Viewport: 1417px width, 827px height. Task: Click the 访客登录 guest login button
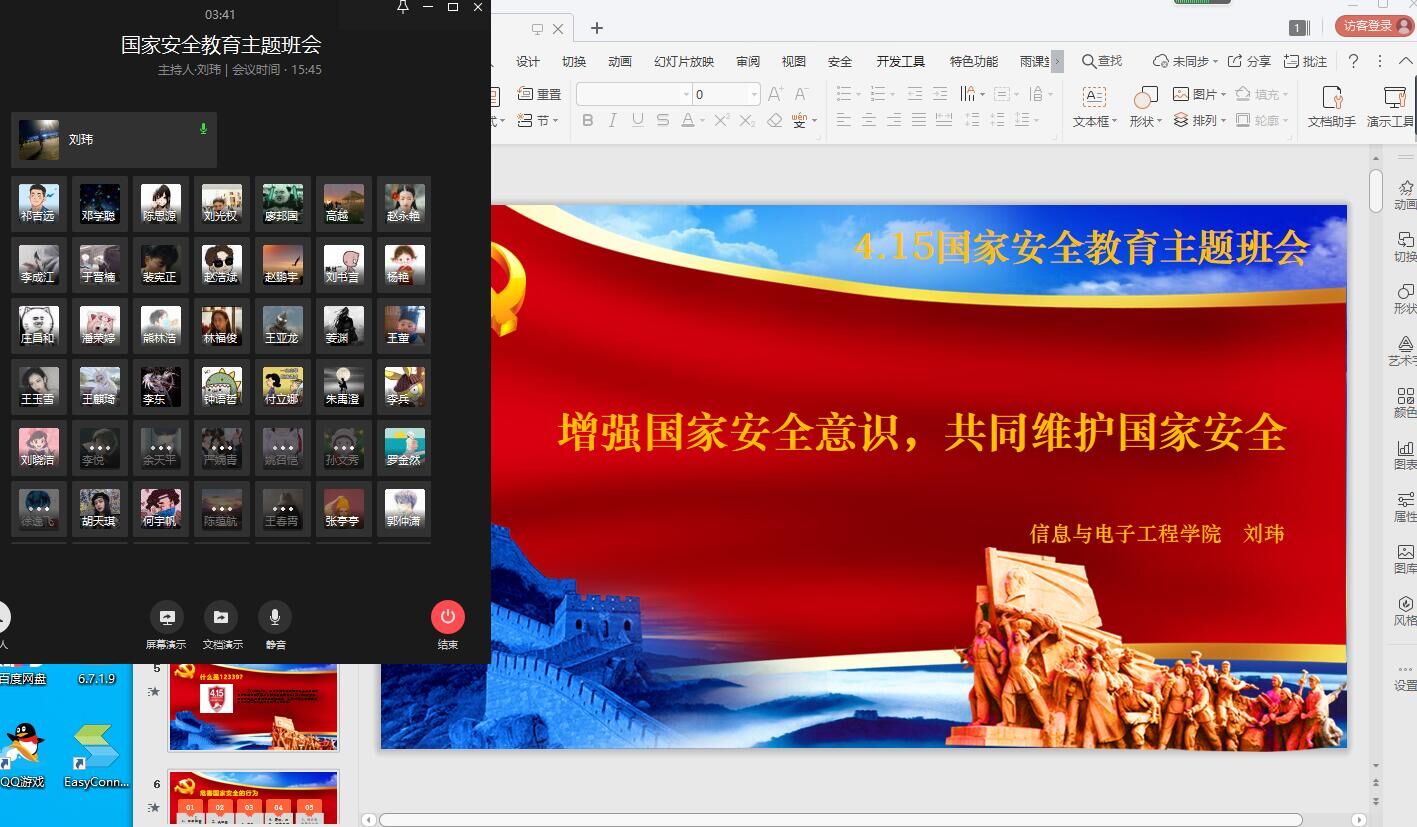coord(1373,26)
